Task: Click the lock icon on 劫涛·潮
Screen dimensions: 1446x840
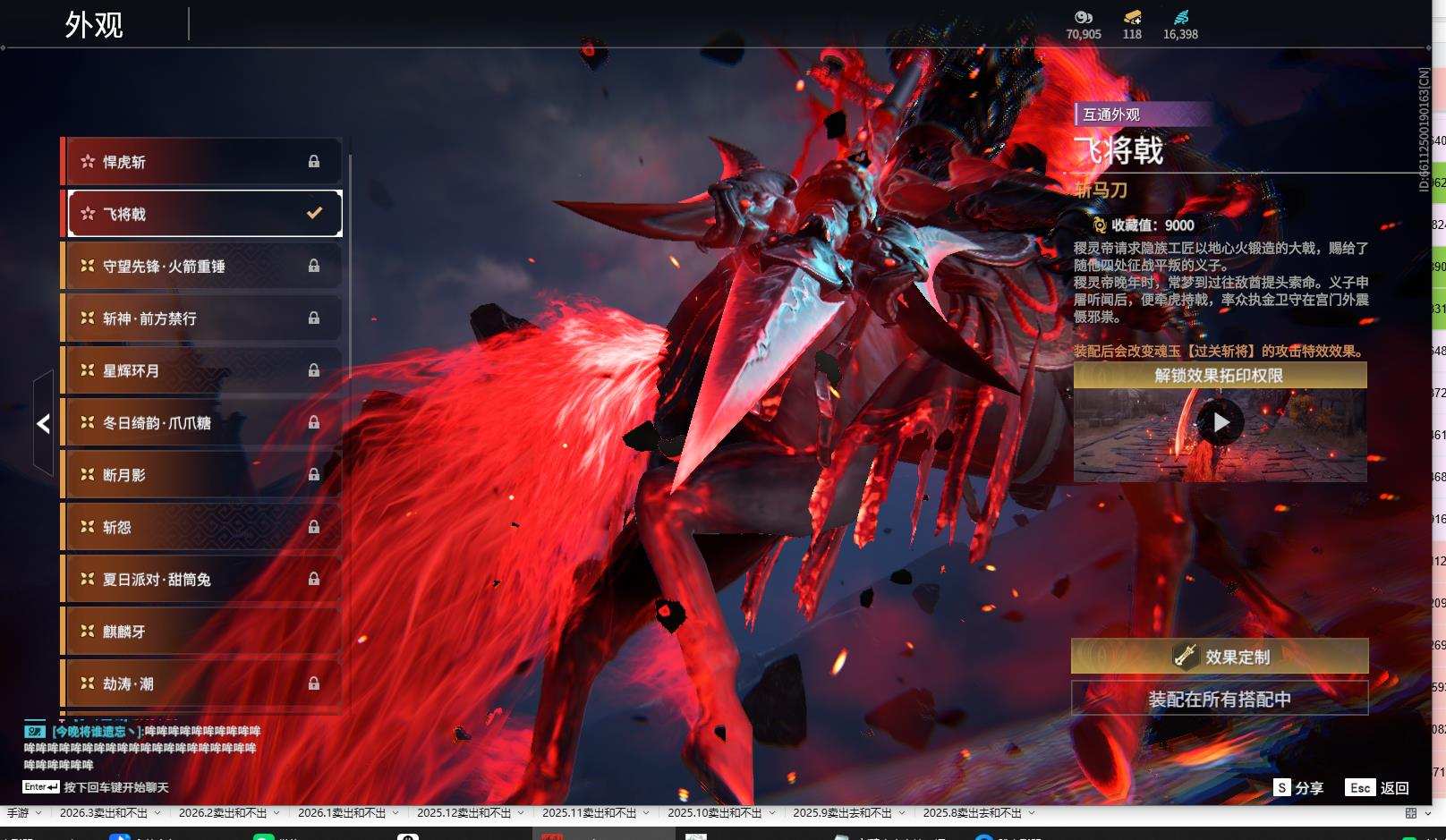Action: coord(314,683)
